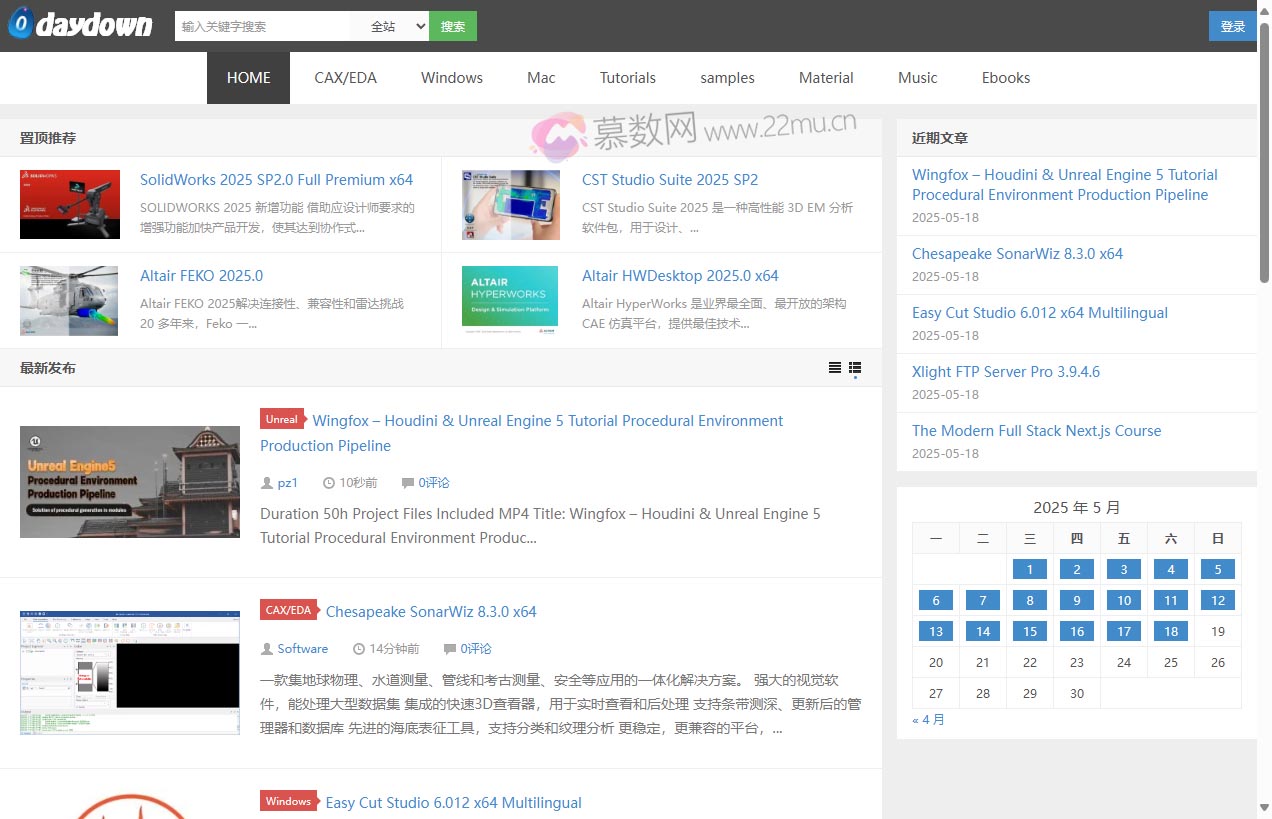Image resolution: width=1272 pixels, height=819 pixels.
Task: Click the red Windows tag on the Easy Cut post
Action: point(288,801)
